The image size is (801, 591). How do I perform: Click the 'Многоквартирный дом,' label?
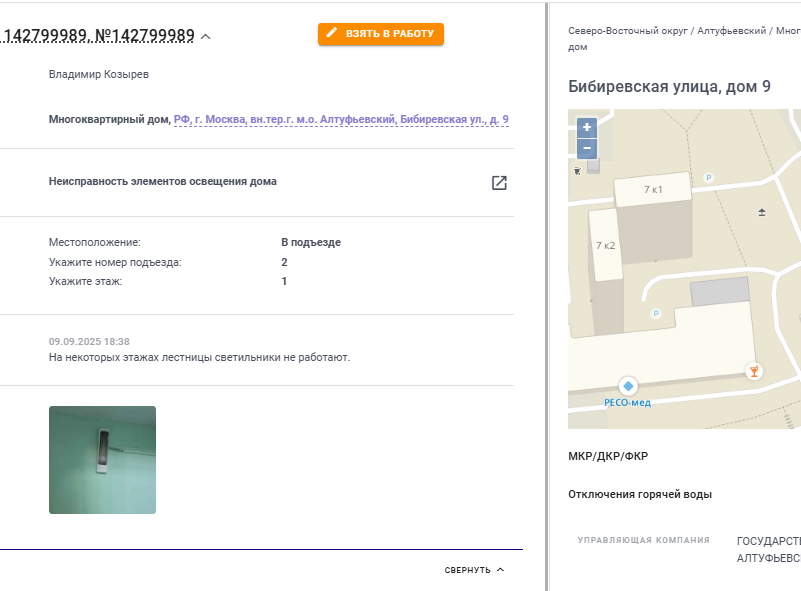tap(110, 119)
